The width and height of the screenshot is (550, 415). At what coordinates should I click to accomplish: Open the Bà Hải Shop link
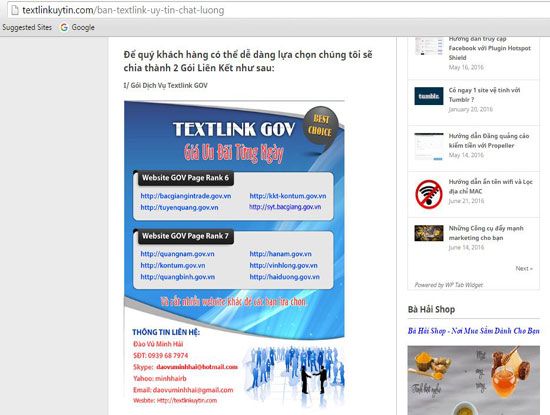pos(474,331)
